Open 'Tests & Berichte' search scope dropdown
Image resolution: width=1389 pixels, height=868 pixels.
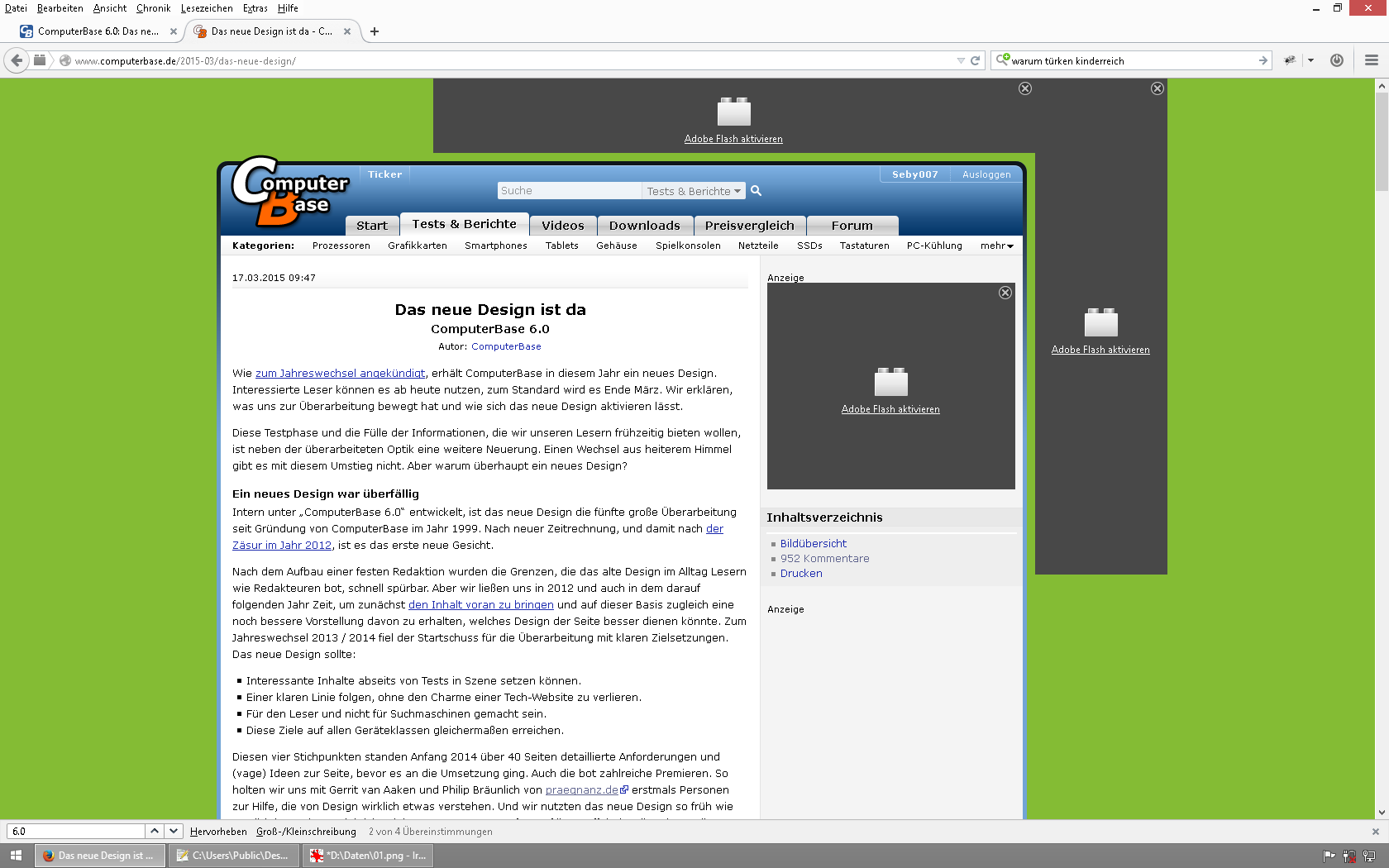point(694,191)
